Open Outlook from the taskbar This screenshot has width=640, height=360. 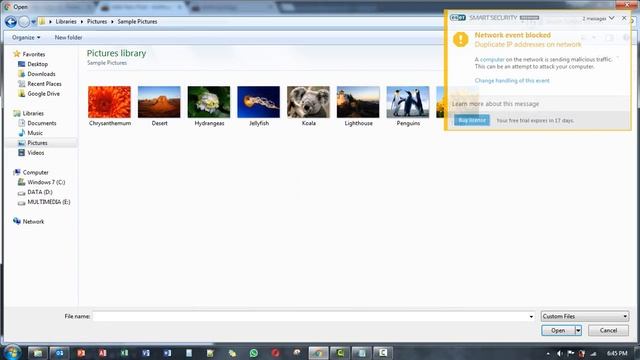60,353
